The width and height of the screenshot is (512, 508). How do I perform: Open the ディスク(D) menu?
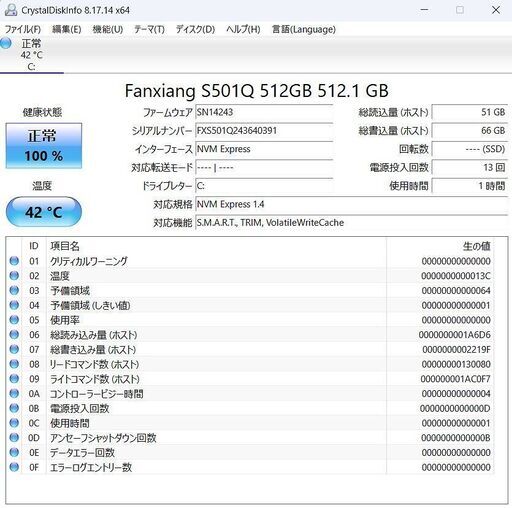(x=195, y=29)
